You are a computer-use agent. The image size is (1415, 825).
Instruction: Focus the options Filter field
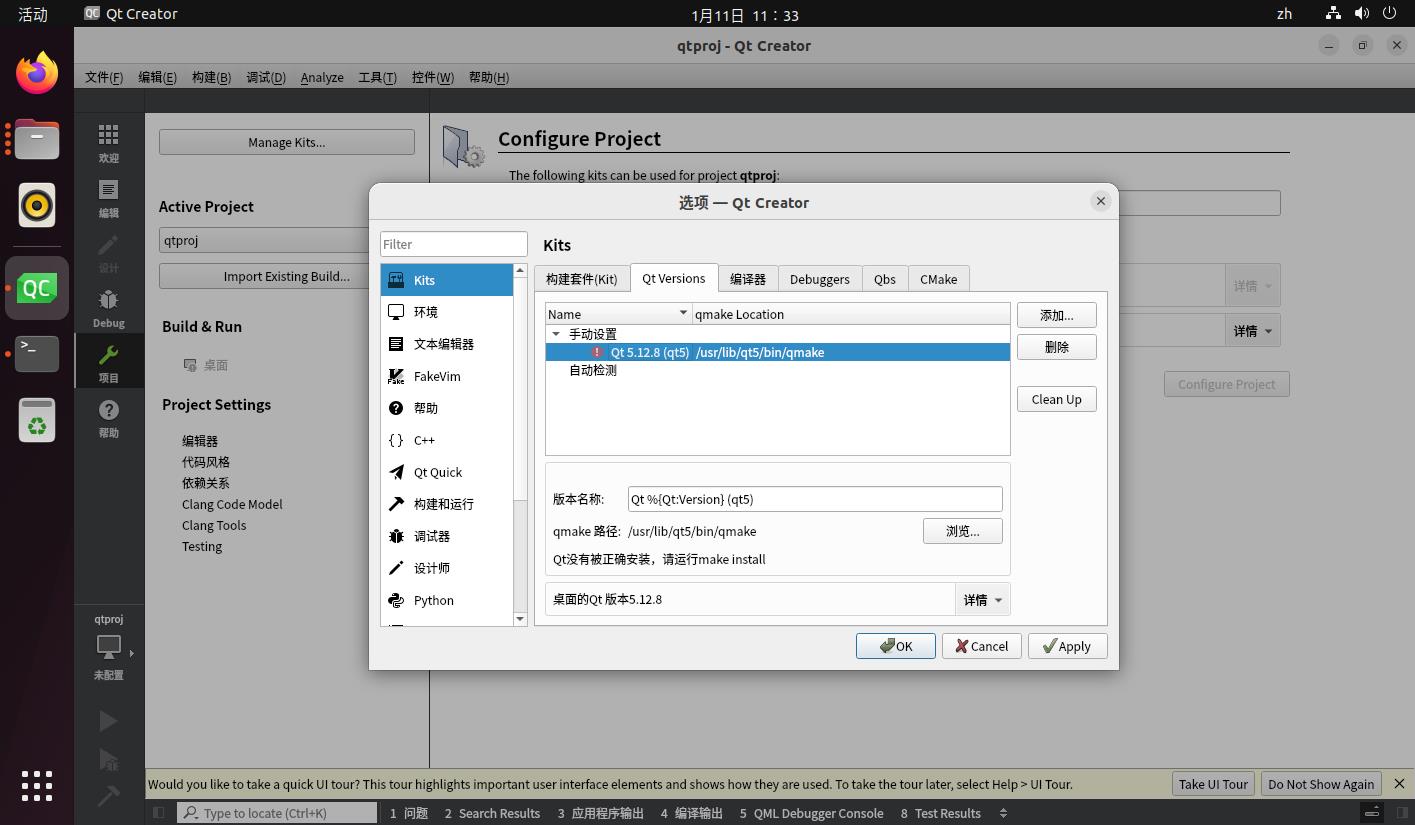pyautogui.click(x=454, y=244)
